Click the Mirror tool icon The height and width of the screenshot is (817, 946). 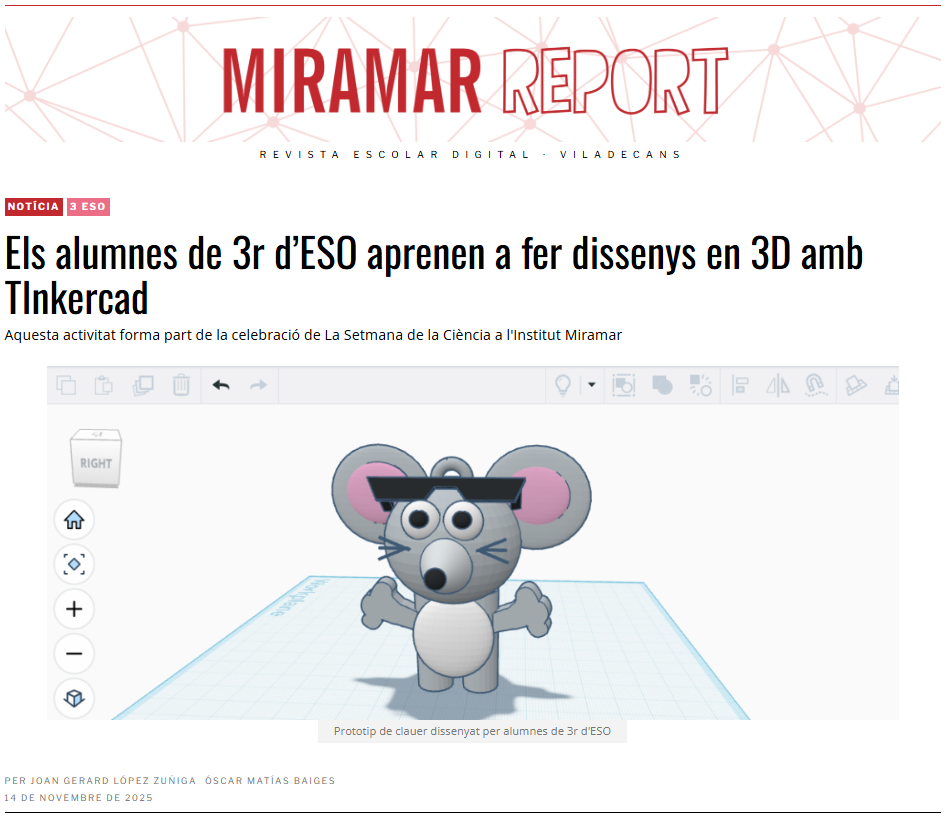(778, 385)
